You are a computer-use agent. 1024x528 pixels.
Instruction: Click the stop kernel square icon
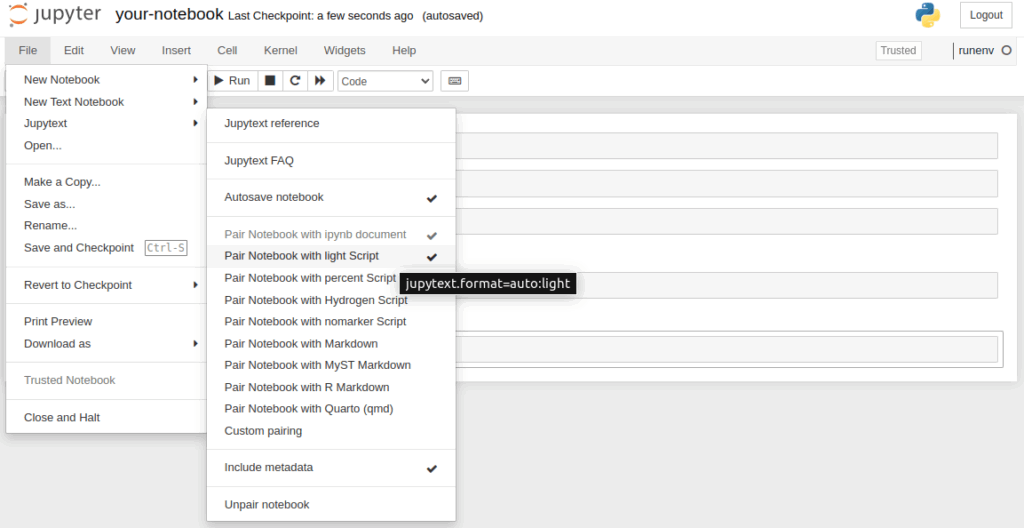(x=270, y=80)
